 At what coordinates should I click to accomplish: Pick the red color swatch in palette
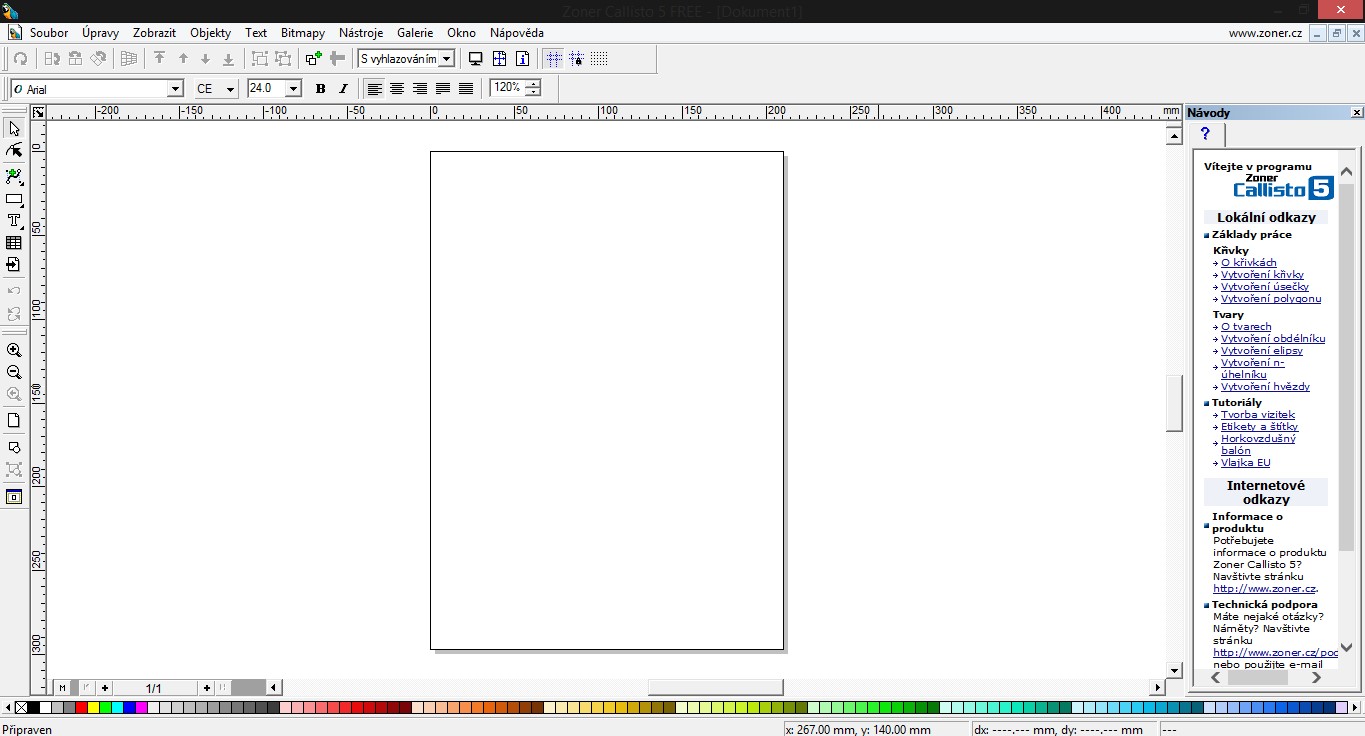[x=81, y=708]
